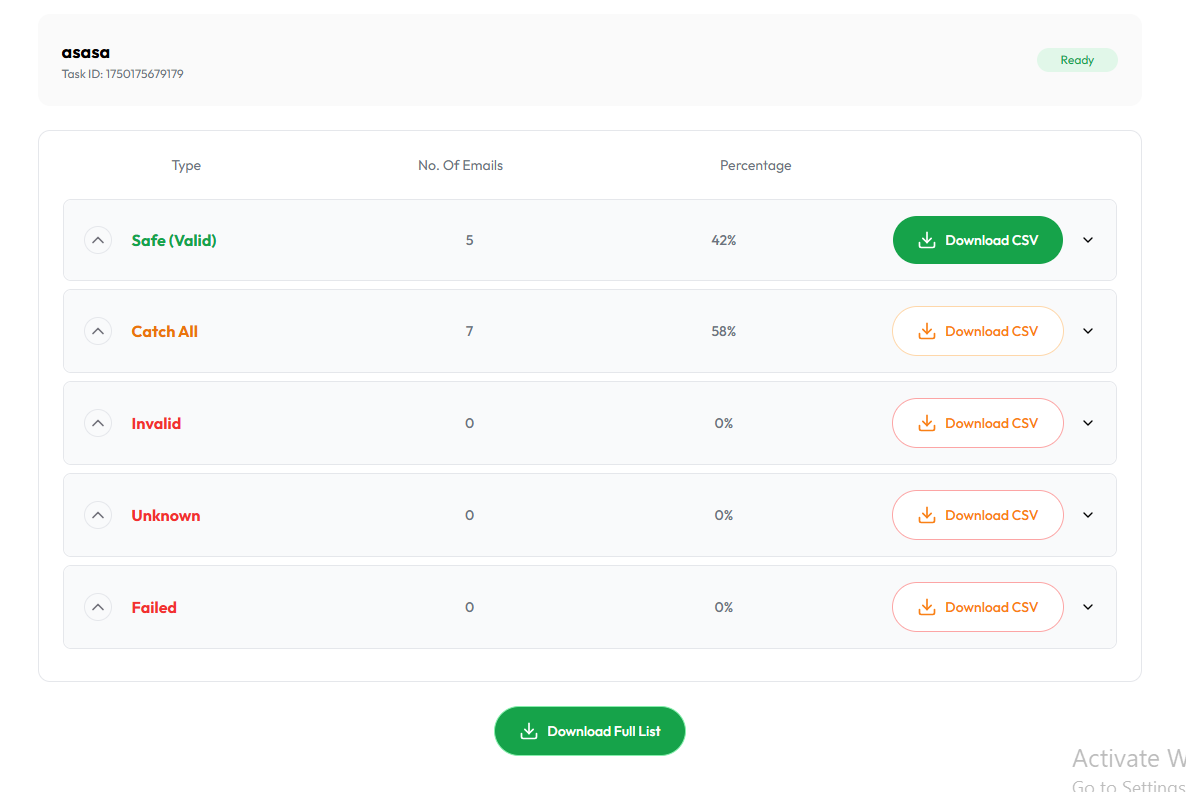Image resolution: width=1186 pixels, height=792 pixels.
Task: Download CSV for Invalid emails
Action: pyautogui.click(x=977, y=423)
